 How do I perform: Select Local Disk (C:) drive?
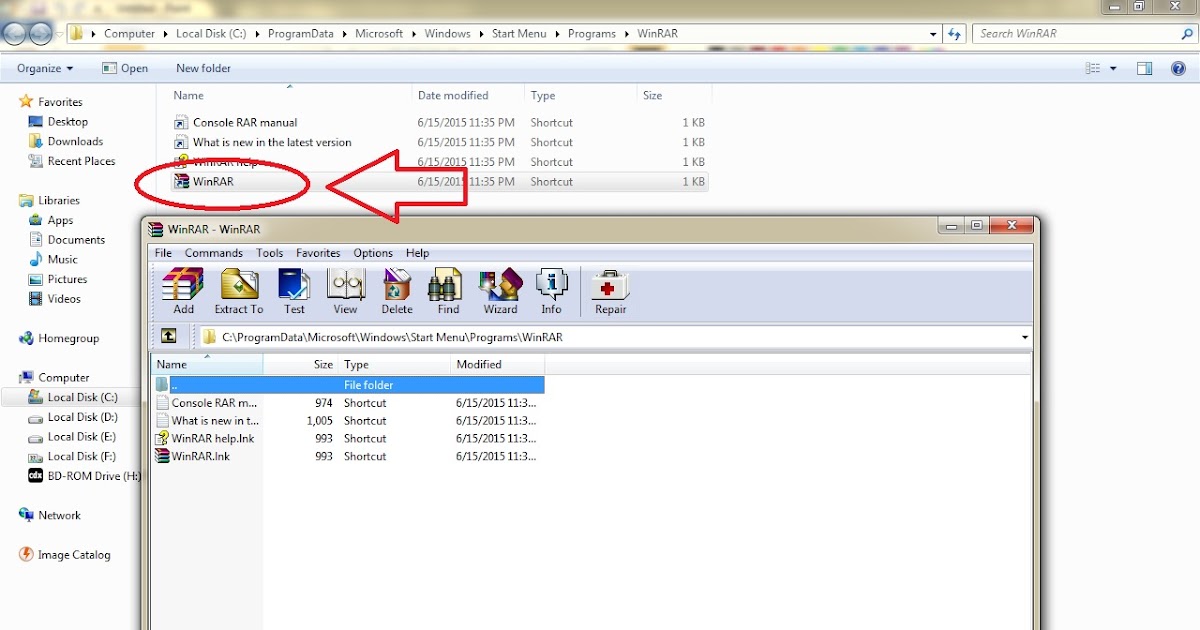72,397
